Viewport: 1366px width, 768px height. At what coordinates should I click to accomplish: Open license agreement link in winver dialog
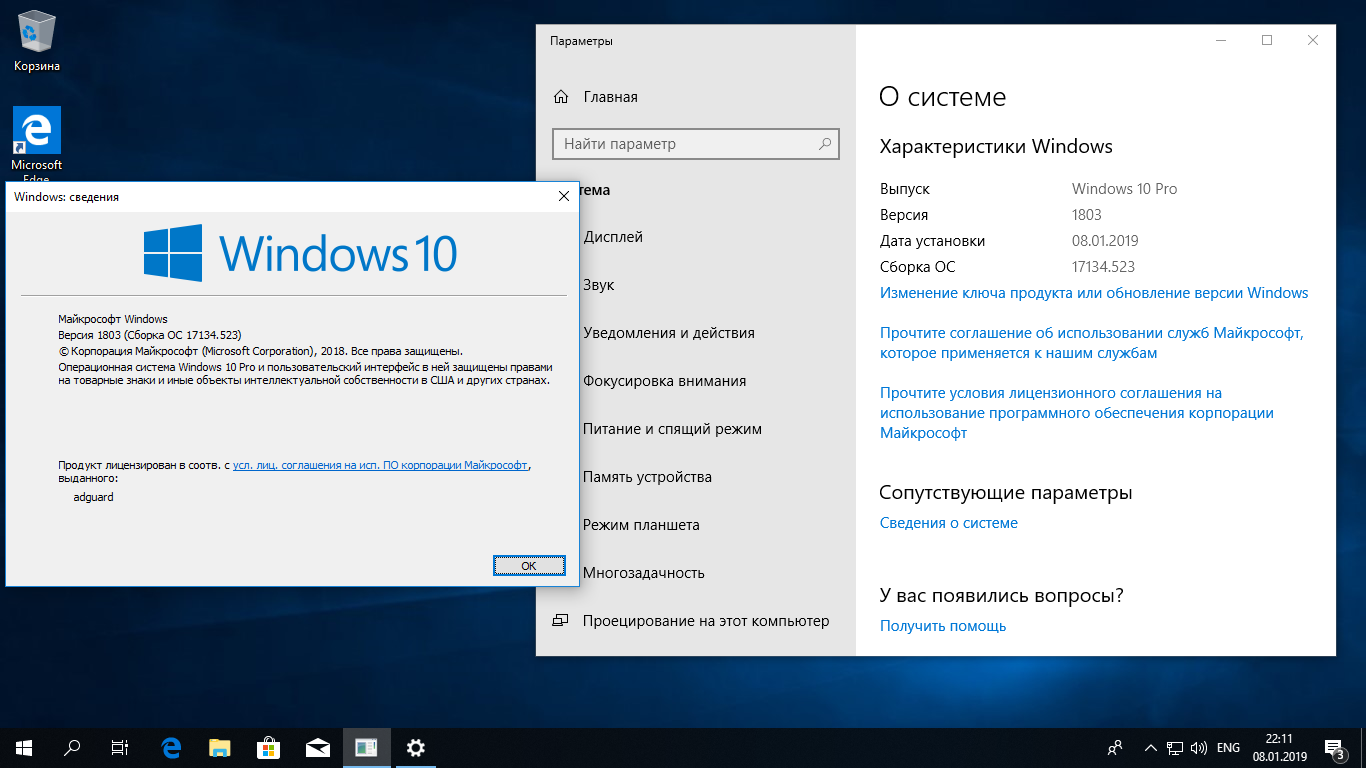381,465
